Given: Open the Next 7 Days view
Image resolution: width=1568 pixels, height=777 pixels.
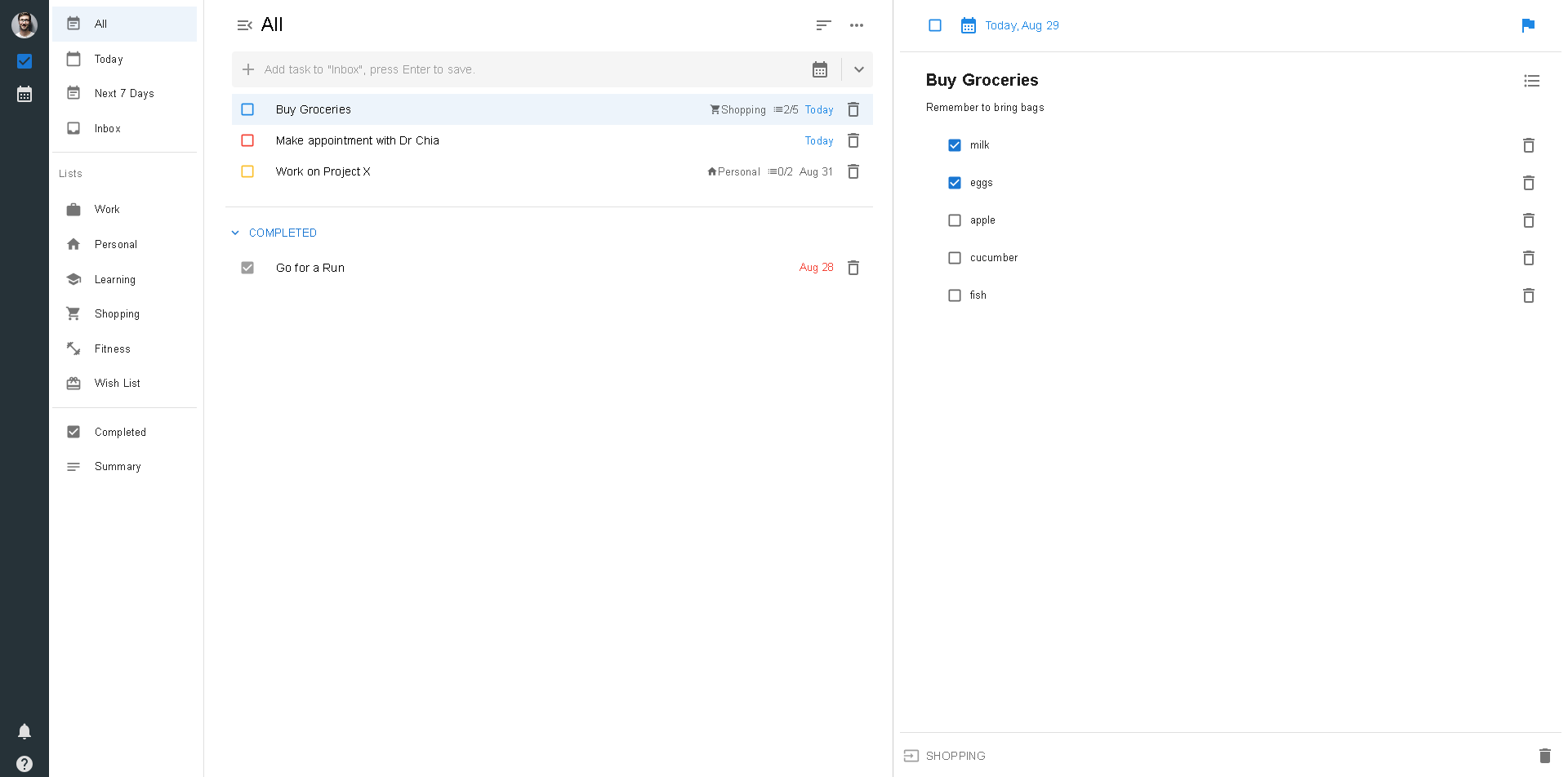Looking at the screenshot, I should [x=124, y=93].
